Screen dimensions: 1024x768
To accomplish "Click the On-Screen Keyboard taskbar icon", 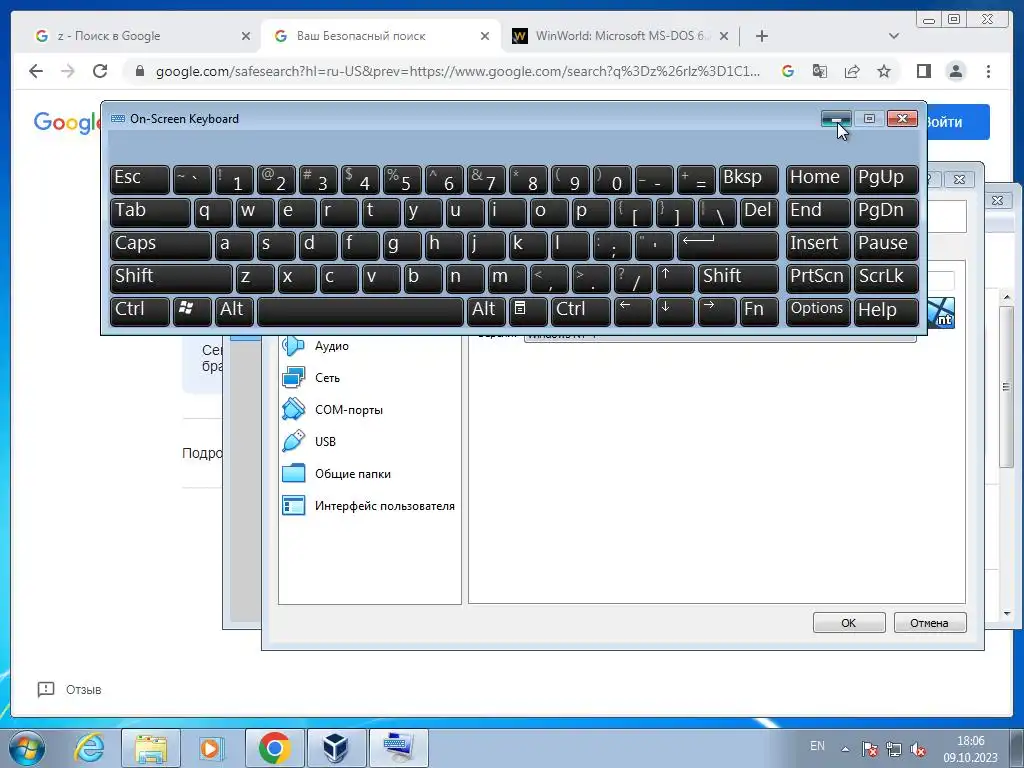I will [398, 748].
